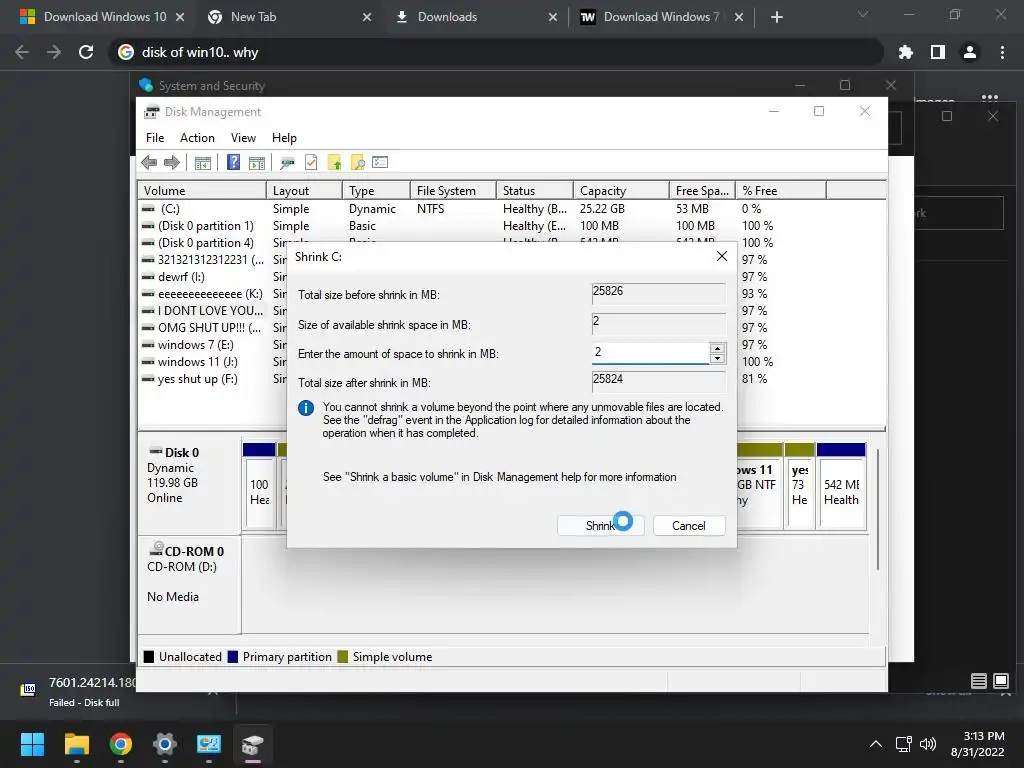This screenshot has width=1024, height=768.
Task: Sort by File System column header
Action: 453,191
